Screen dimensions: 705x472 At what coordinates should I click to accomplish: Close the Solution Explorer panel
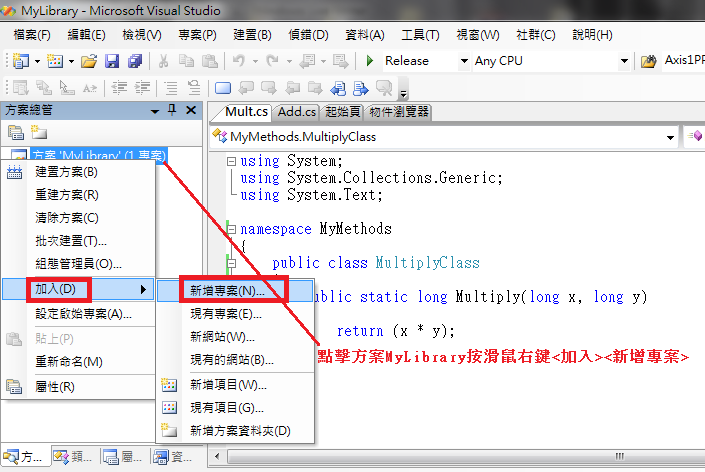click(191, 110)
